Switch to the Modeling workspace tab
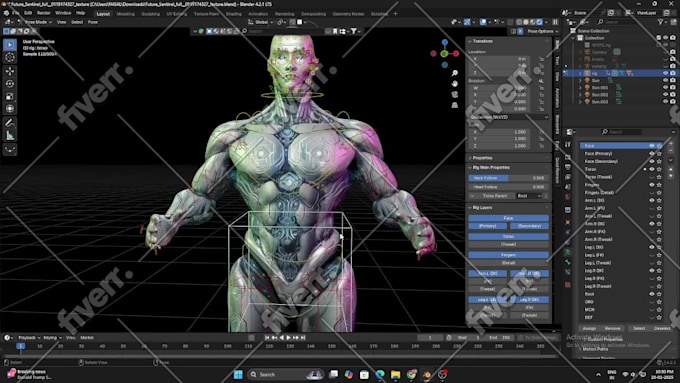The width and height of the screenshot is (680, 383). pyautogui.click(x=126, y=14)
